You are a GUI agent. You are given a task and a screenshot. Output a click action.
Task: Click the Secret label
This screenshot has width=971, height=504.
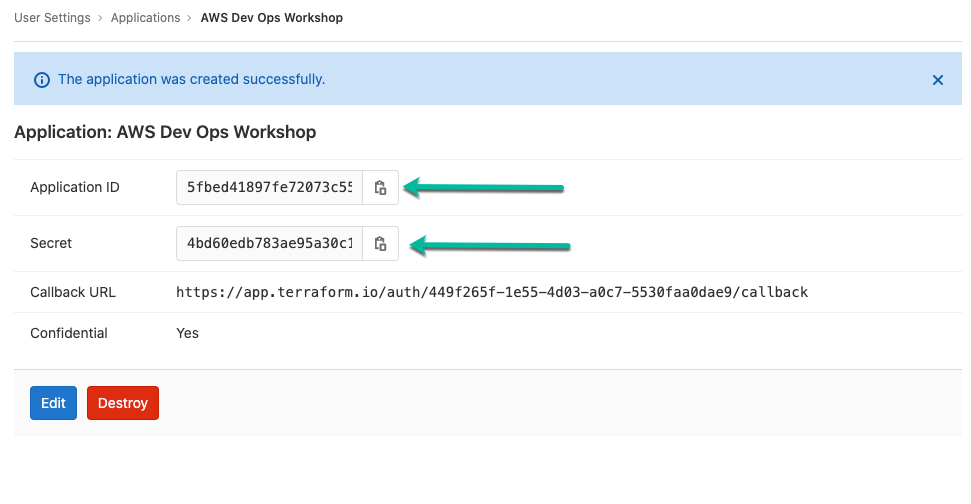coord(51,243)
